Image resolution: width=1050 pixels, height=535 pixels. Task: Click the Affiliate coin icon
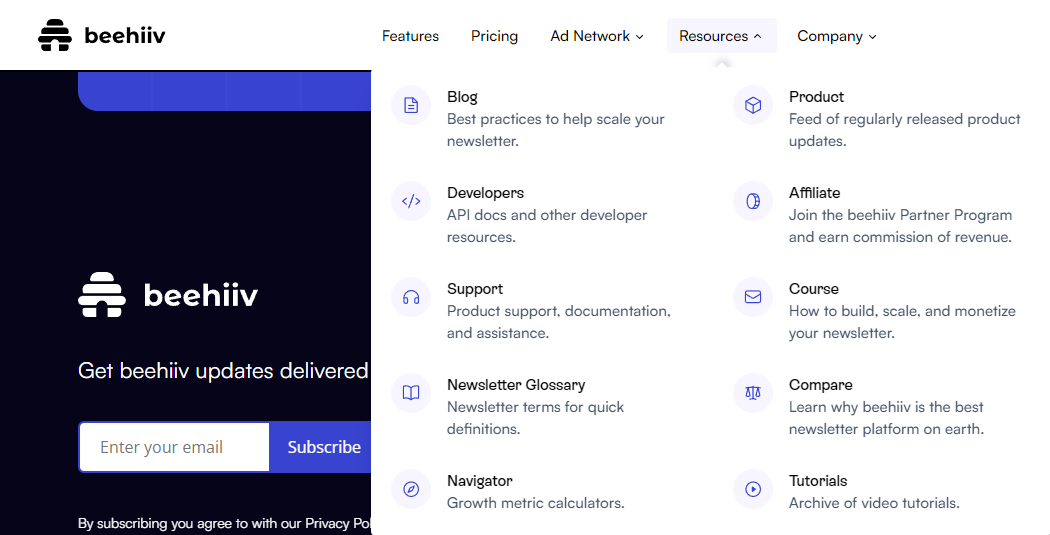point(753,201)
